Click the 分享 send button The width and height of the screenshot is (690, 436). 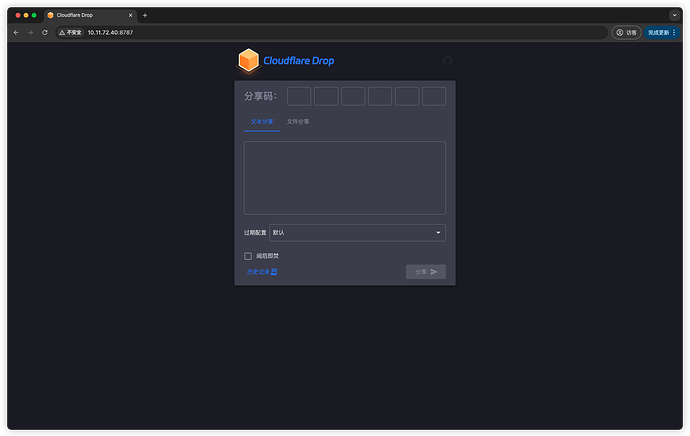click(426, 272)
